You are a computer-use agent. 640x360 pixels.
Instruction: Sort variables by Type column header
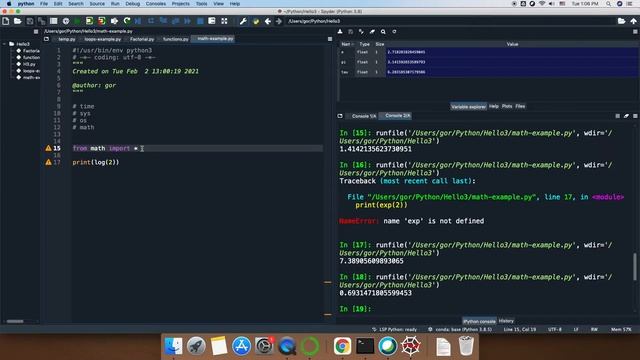pyautogui.click(x=364, y=44)
